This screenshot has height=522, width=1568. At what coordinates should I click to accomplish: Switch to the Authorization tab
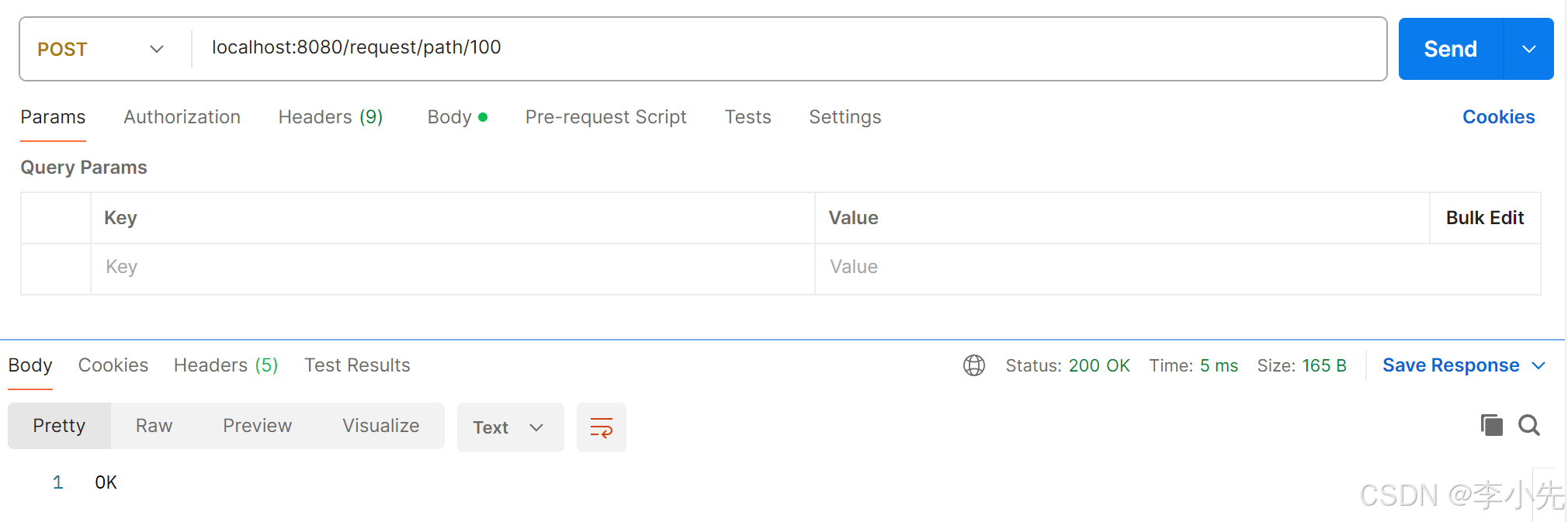pyautogui.click(x=182, y=117)
